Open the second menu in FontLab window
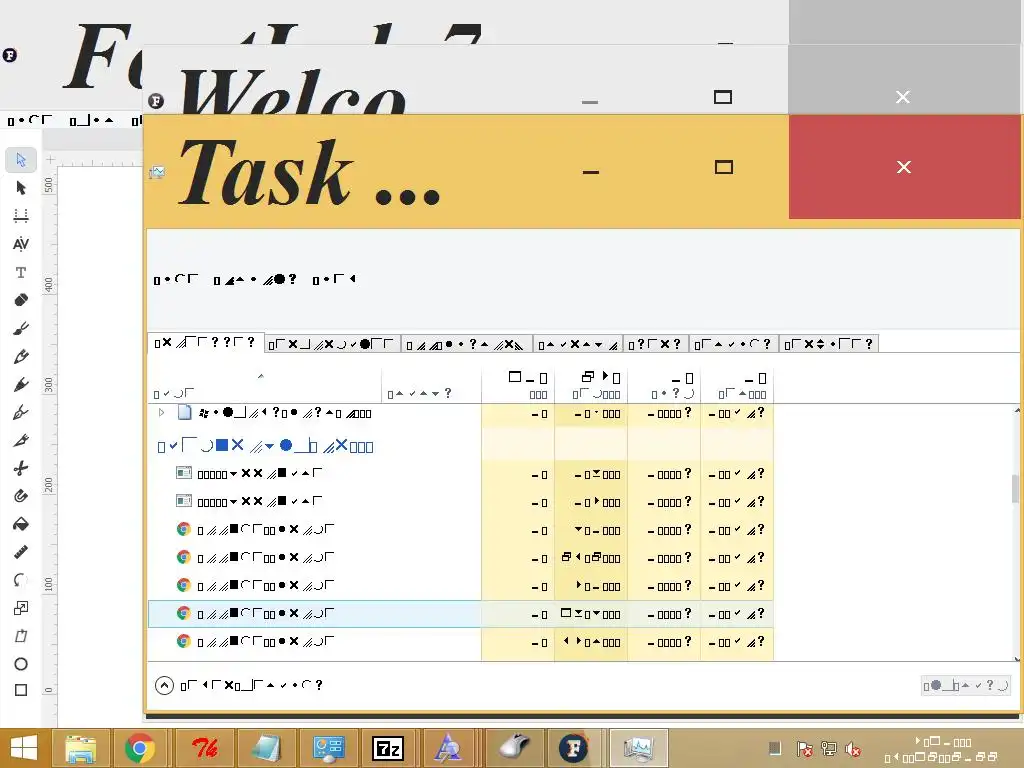 92,120
